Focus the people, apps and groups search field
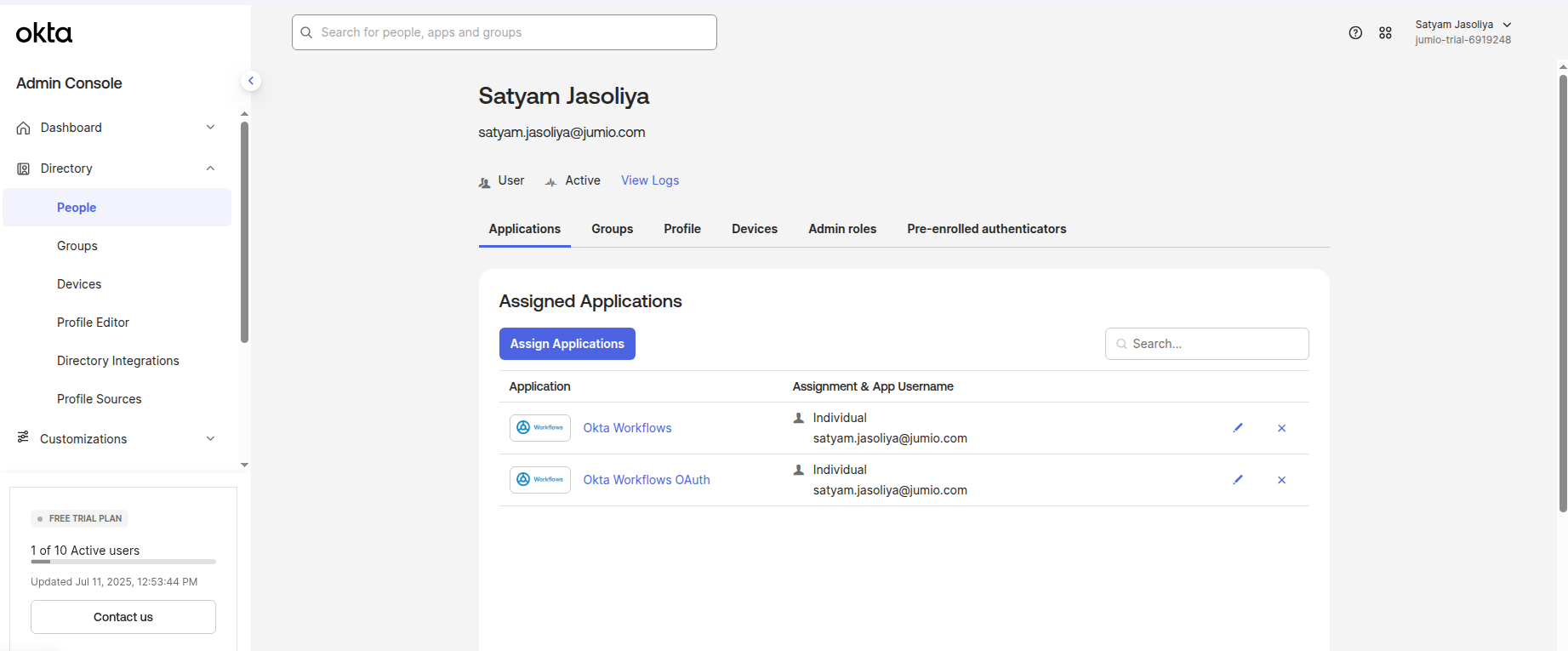The height and width of the screenshot is (651, 1568). [x=505, y=32]
